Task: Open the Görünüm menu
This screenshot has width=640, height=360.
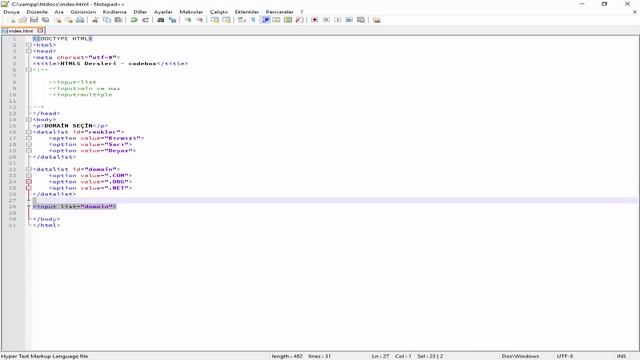Action: (x=83, y=12)
